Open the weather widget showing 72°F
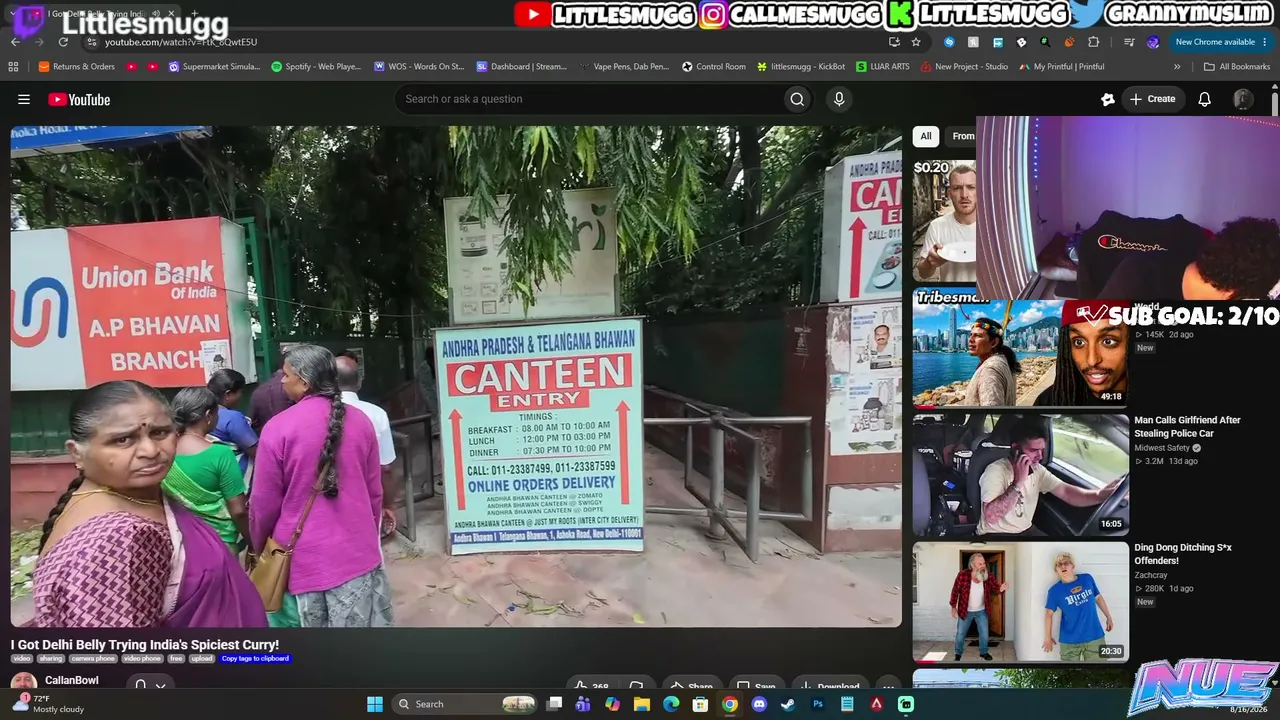The width and height of the screenshot is (1280, 720). pos(48,704)
